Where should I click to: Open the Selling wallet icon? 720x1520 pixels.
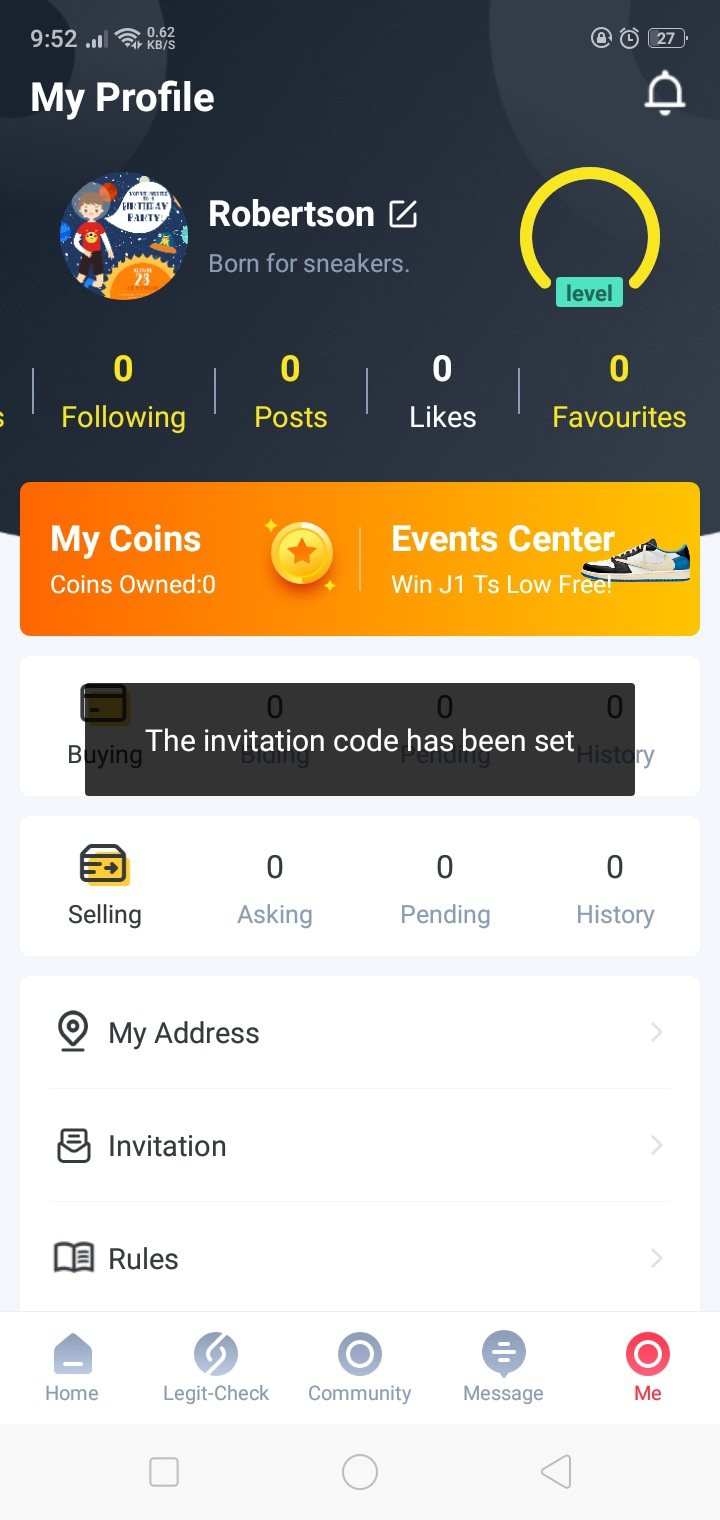(x=104, y=864)
